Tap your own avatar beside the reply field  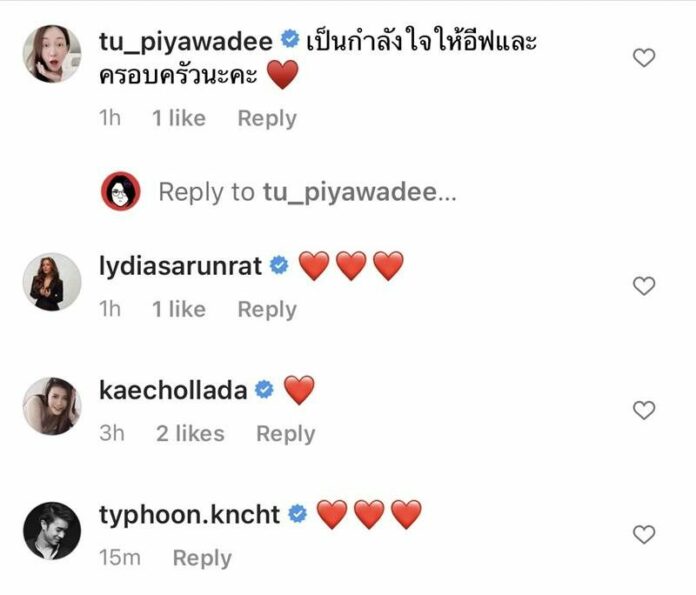pyautogui.click(x=121, y=191)
